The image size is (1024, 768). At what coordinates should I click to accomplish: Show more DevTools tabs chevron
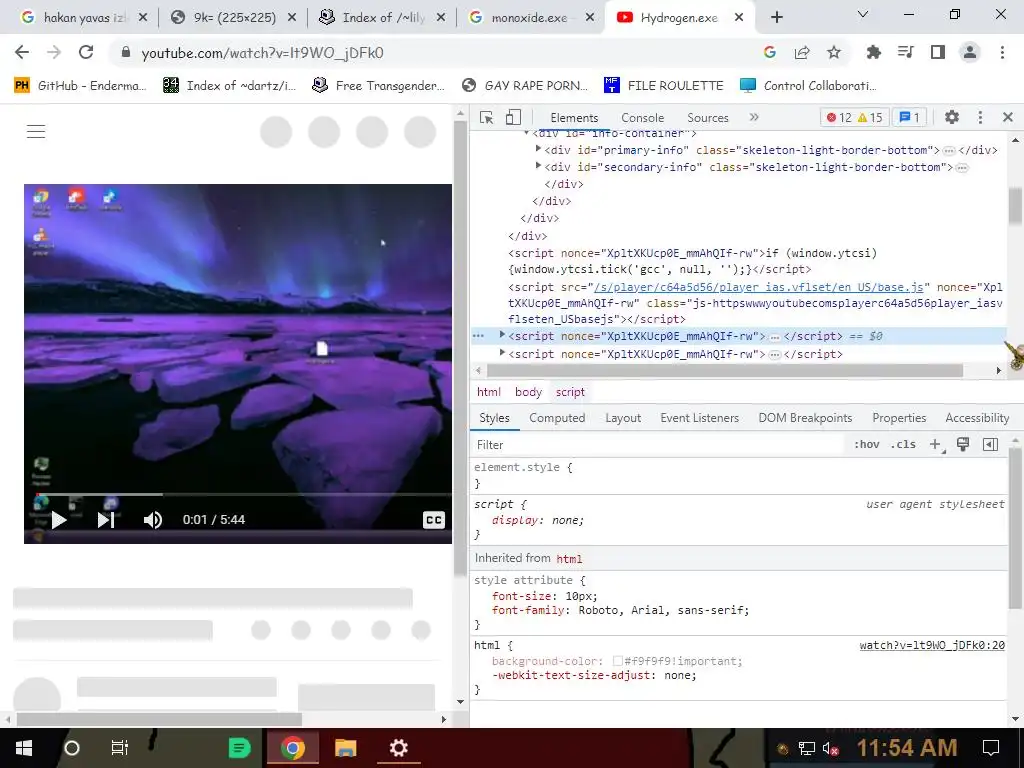point(754,118)
